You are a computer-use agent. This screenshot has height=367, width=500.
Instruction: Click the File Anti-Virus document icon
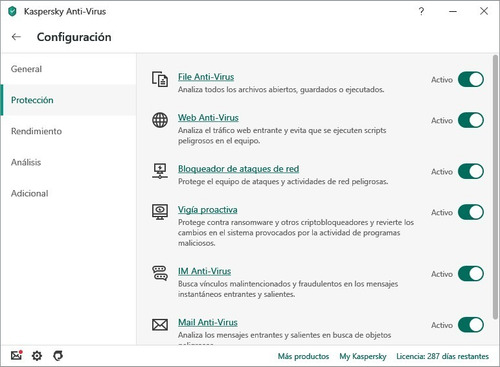(160, 79)
